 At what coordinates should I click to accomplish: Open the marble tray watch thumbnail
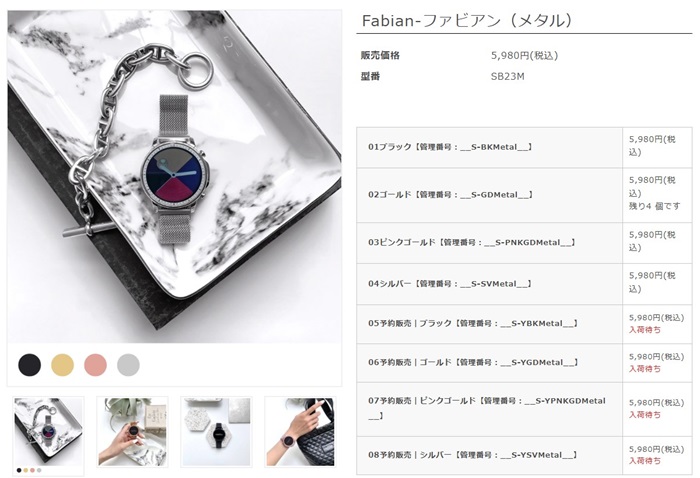tap(48, 432)
